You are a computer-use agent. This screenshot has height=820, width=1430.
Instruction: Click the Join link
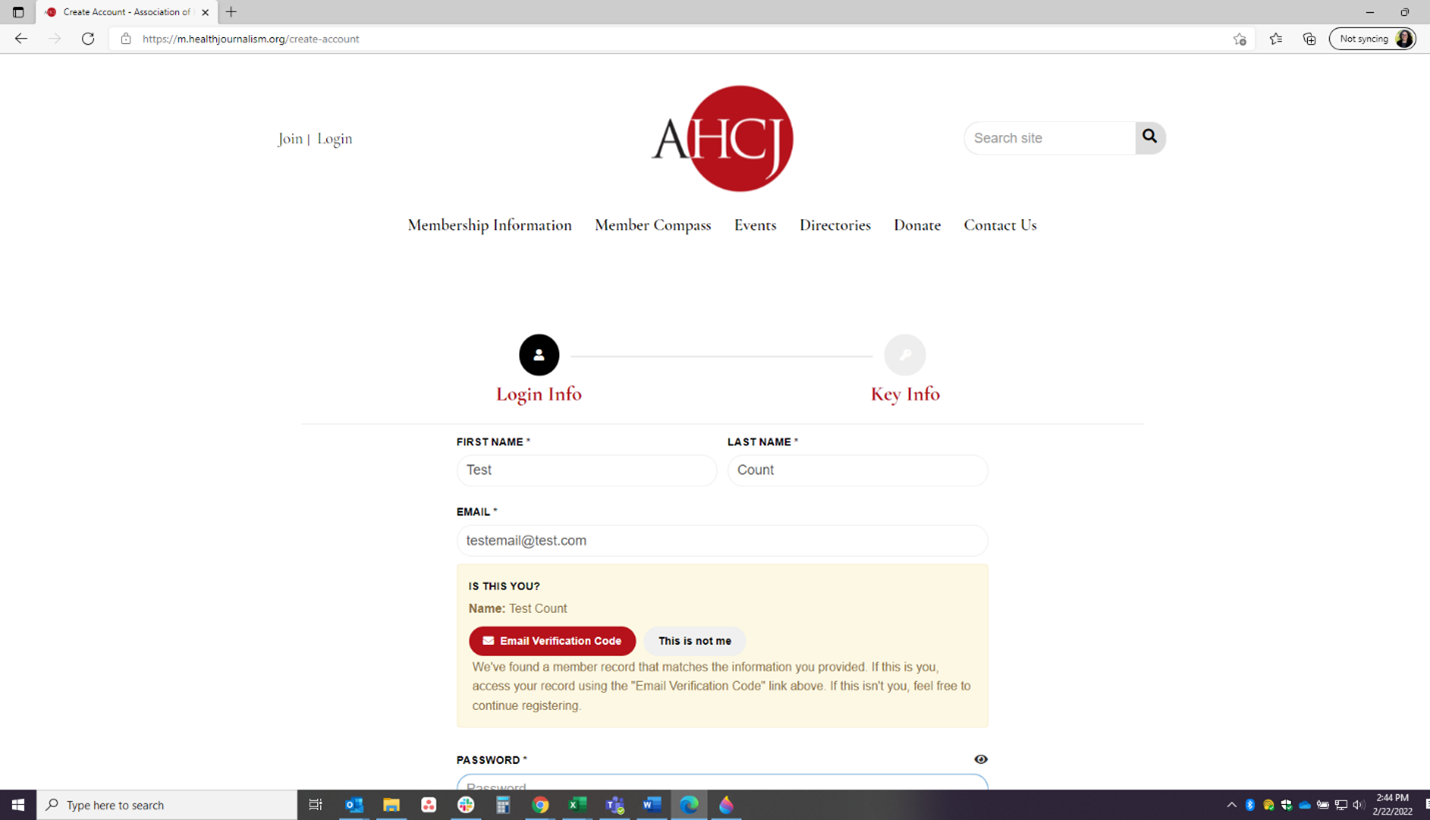click(290, 139)
